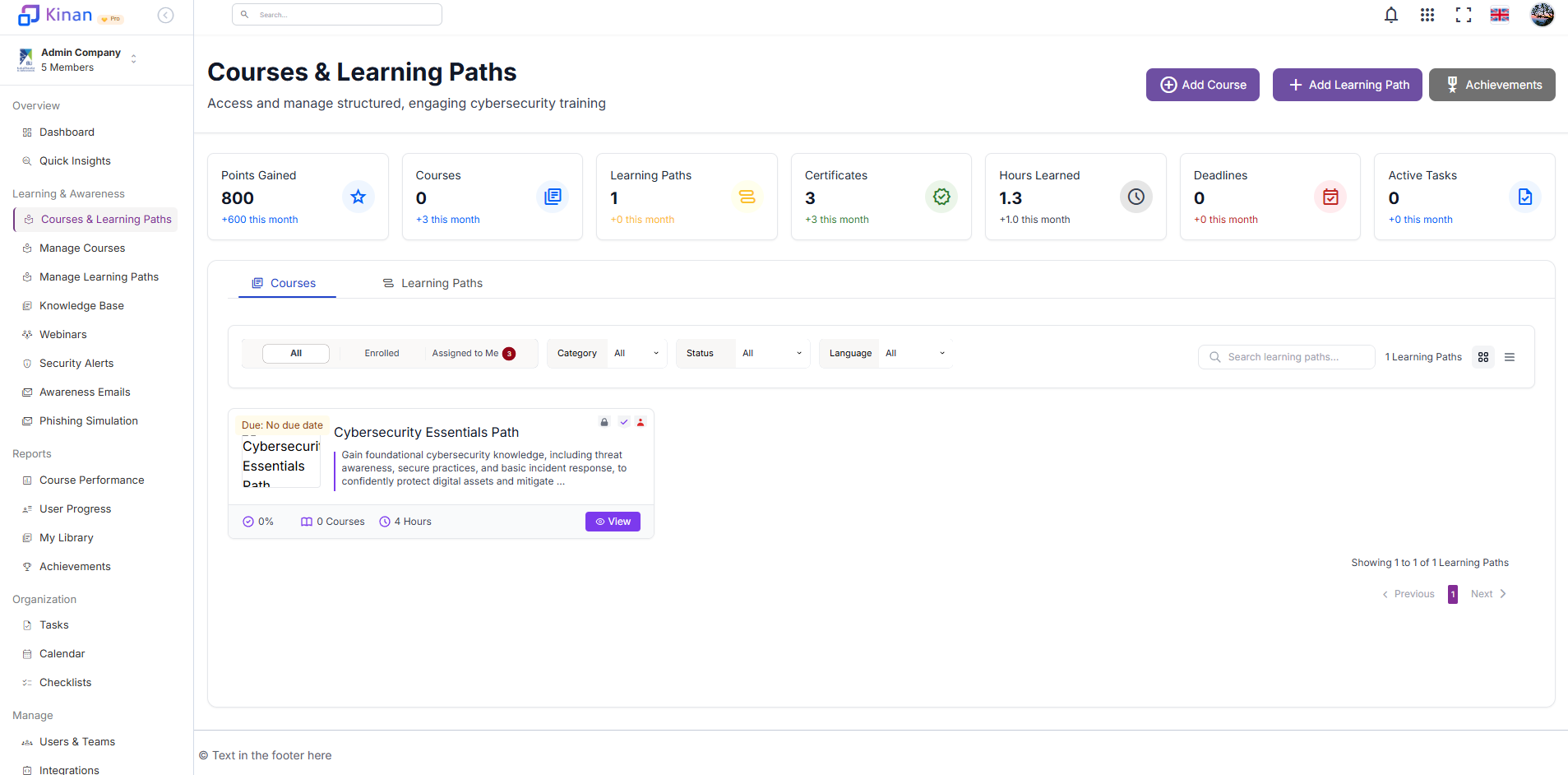Switch to the Learning Paths tab
Screen dimensions: 1568x775
tap(432, 282)
